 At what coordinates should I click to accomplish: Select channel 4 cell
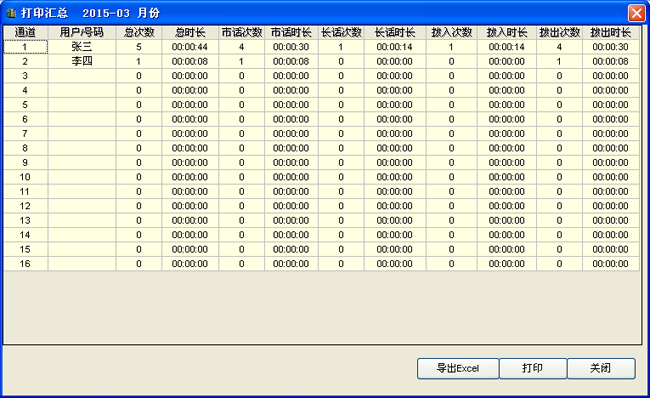tap(25, 90)
